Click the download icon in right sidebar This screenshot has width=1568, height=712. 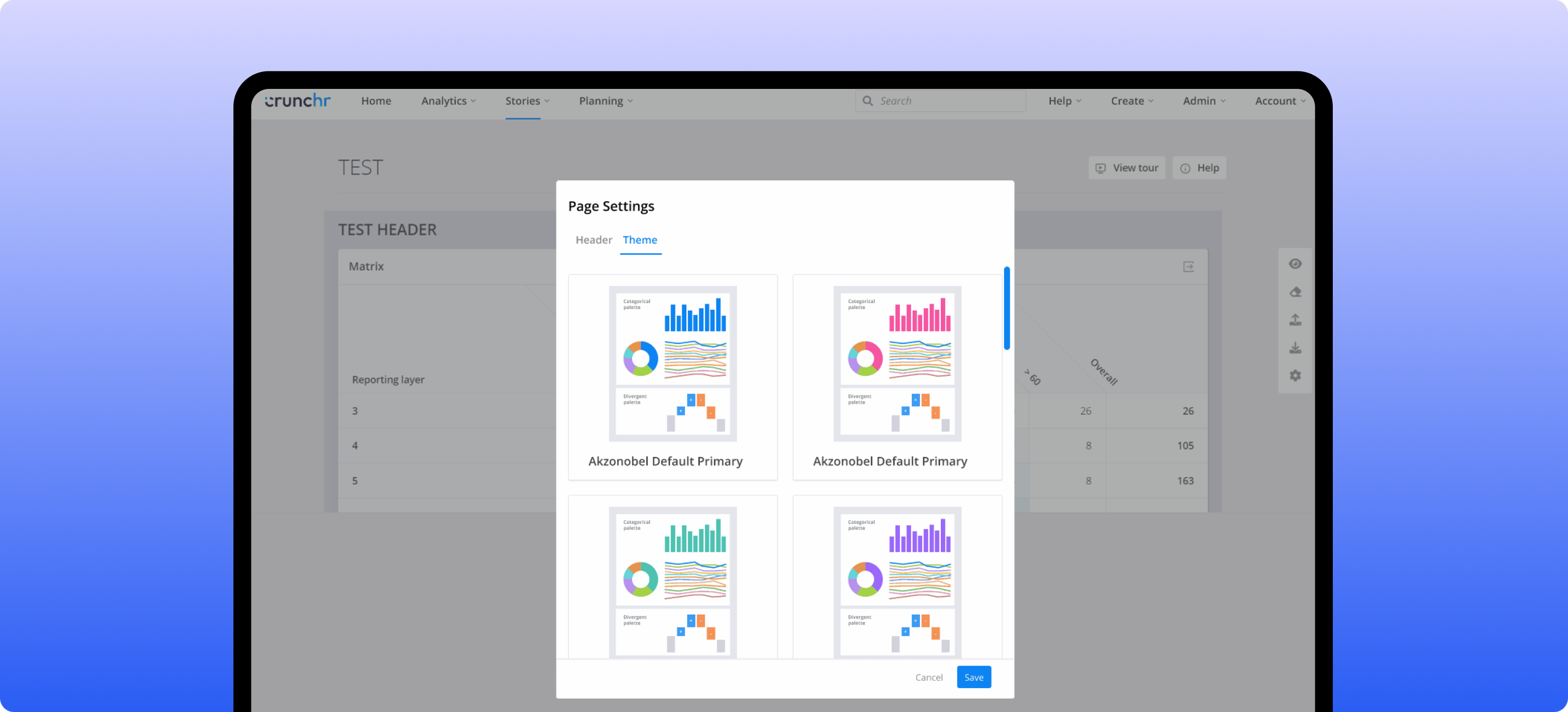coord(1295,348)
